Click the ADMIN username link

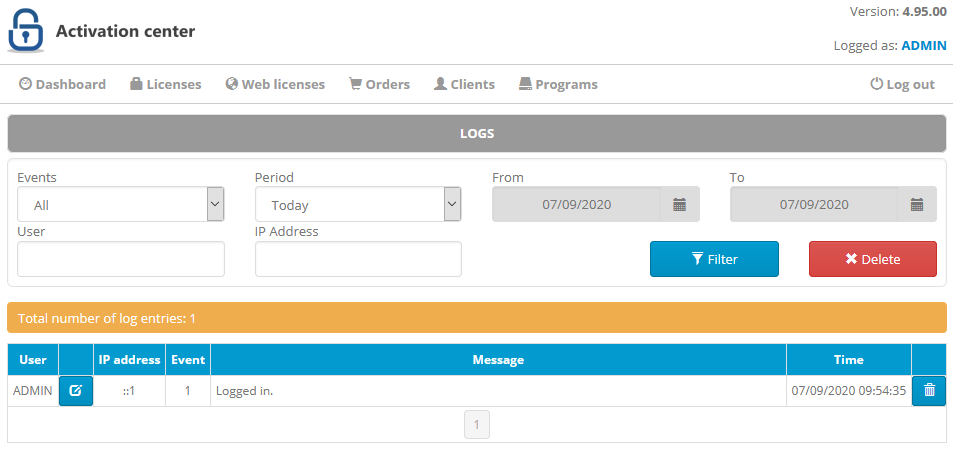pyautogui.click(x=924, y=46)
